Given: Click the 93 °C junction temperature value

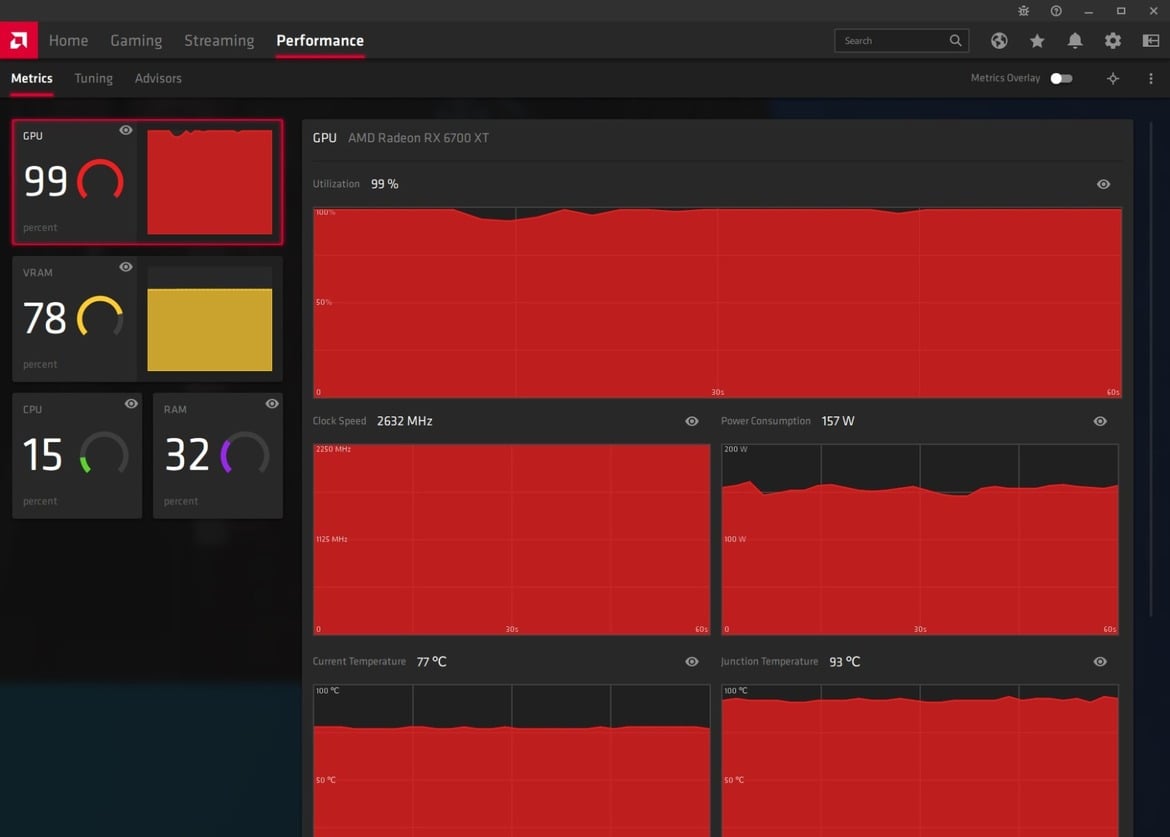Looking at the screenshot, I should 845,662.
